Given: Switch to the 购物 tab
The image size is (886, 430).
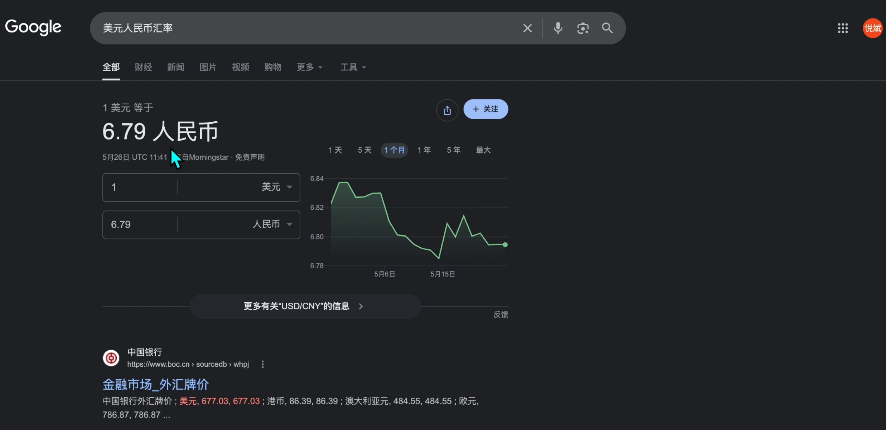Looking at the screenshot, I should [x=273, y=67].
